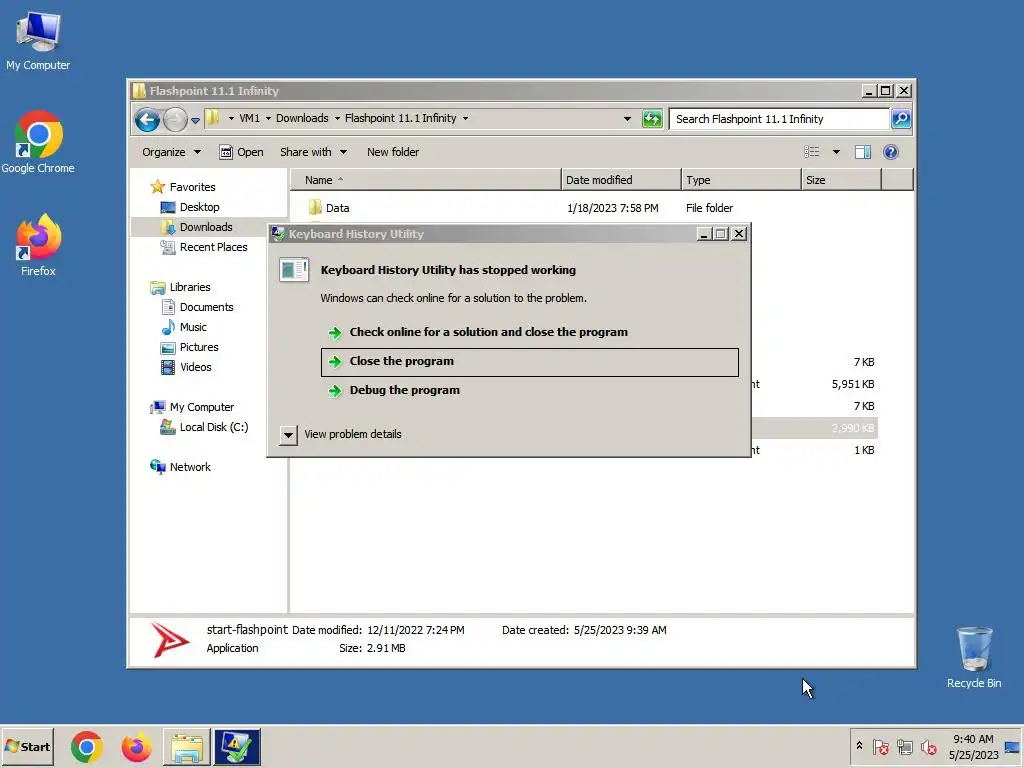Sort by Name column header
Image resolution: width=1024 pixels, height=768 pixels.
(425, 180)
